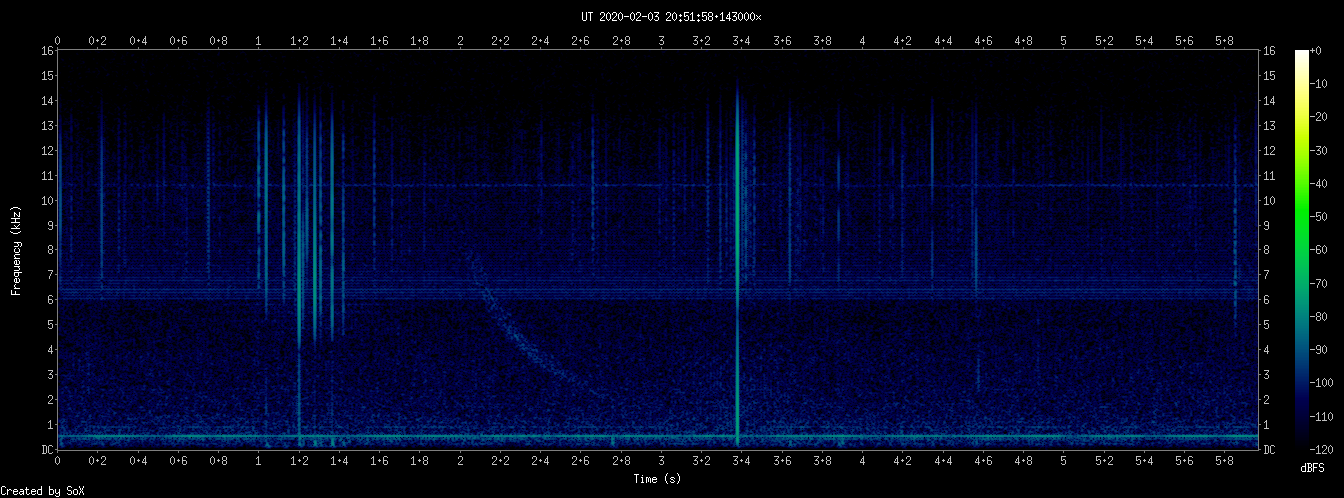Click the "2.6" tick on top time axis
Viewport: 1344px width, 498px height.
tap(581, 40)
